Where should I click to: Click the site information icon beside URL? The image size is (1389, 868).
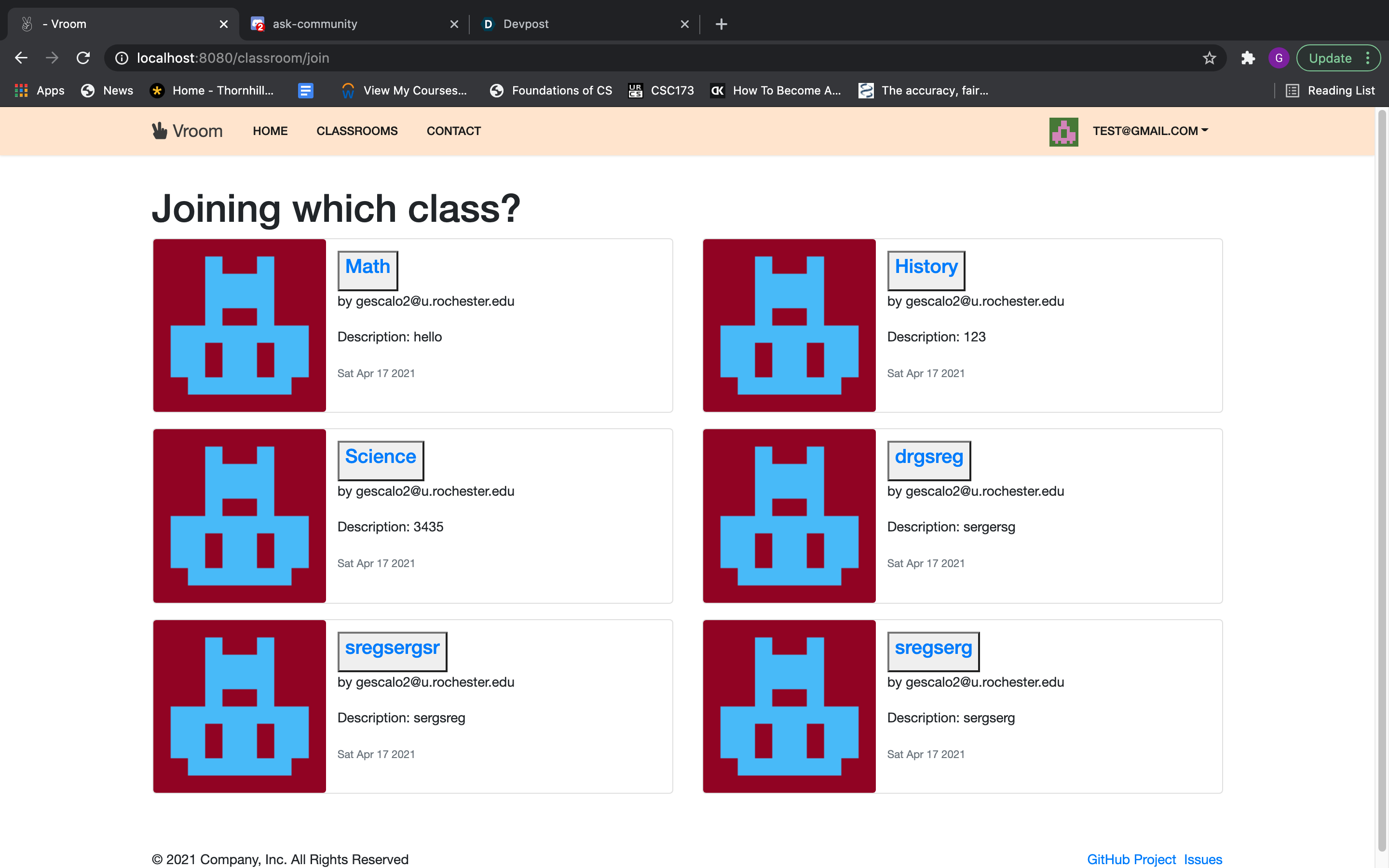122,58
